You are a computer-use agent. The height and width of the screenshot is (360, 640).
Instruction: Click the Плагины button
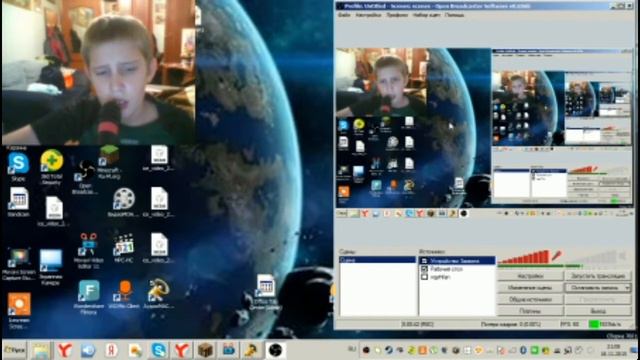click(530, 311)
